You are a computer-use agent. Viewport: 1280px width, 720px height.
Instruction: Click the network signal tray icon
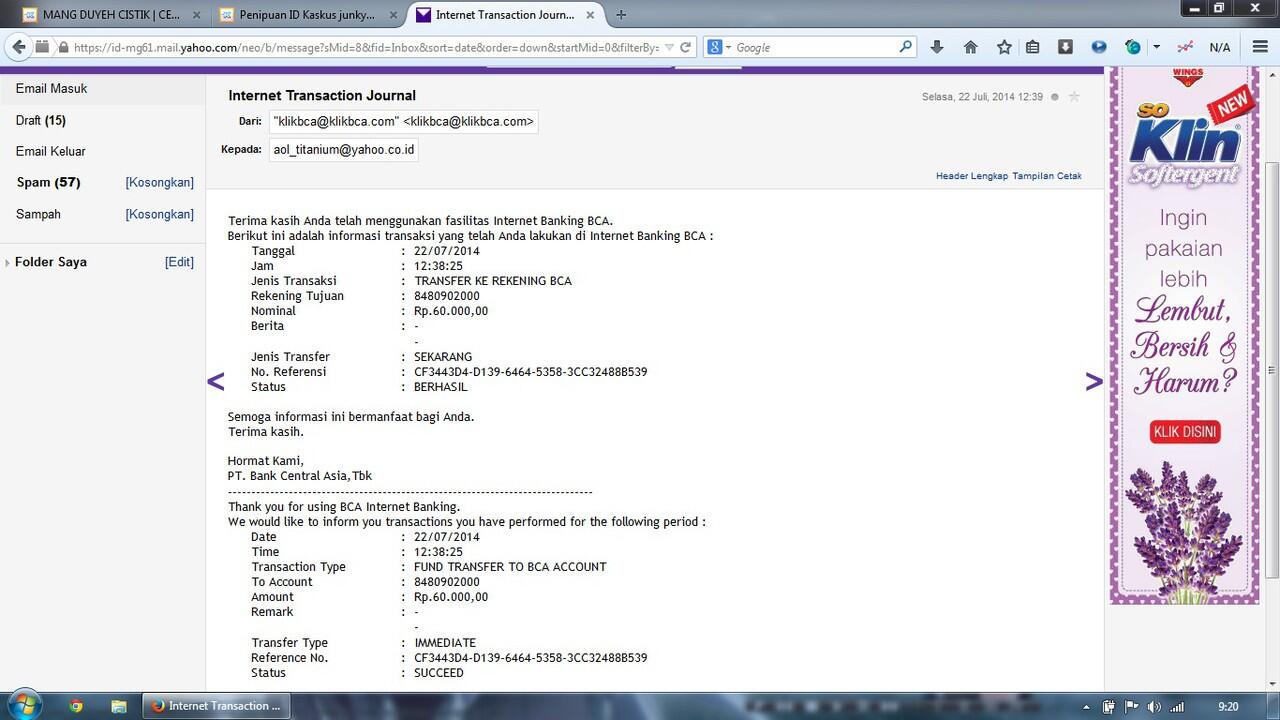pos(1177,706)
